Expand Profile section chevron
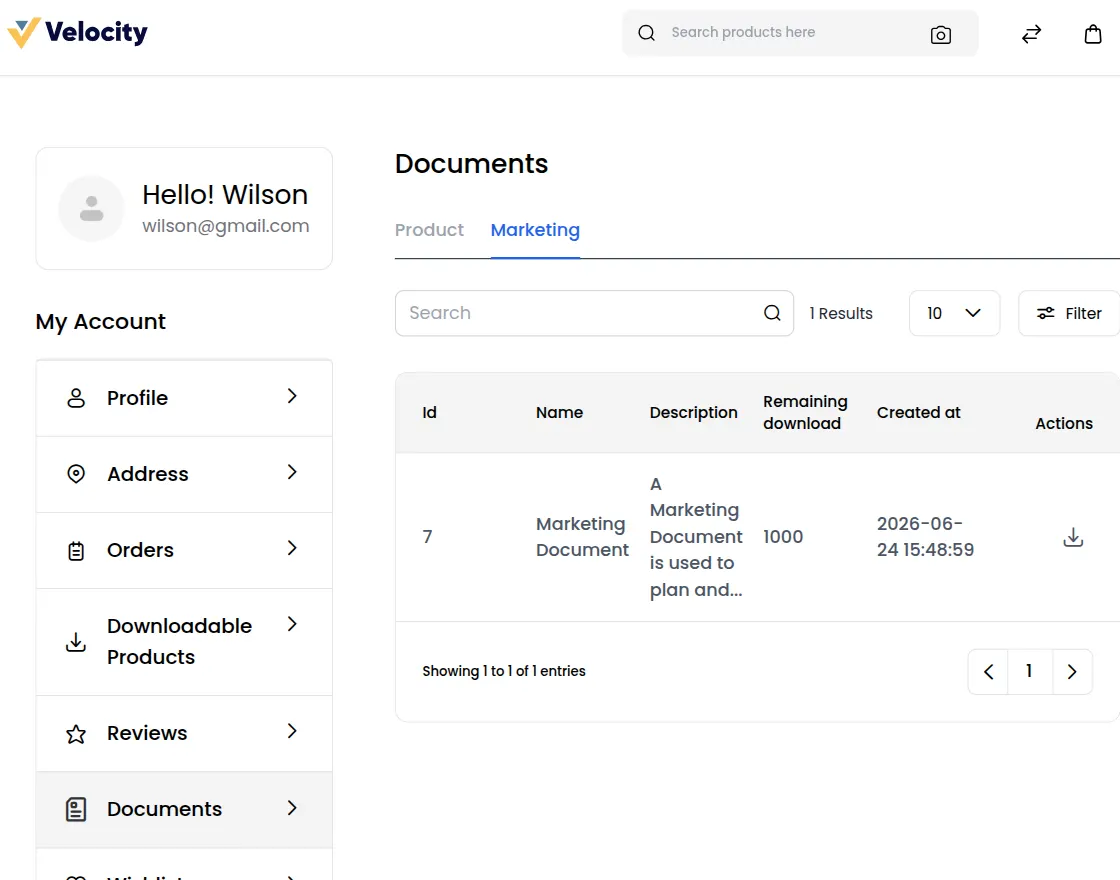The height and width of the screenshot is (880, 1120). (291, 396)
